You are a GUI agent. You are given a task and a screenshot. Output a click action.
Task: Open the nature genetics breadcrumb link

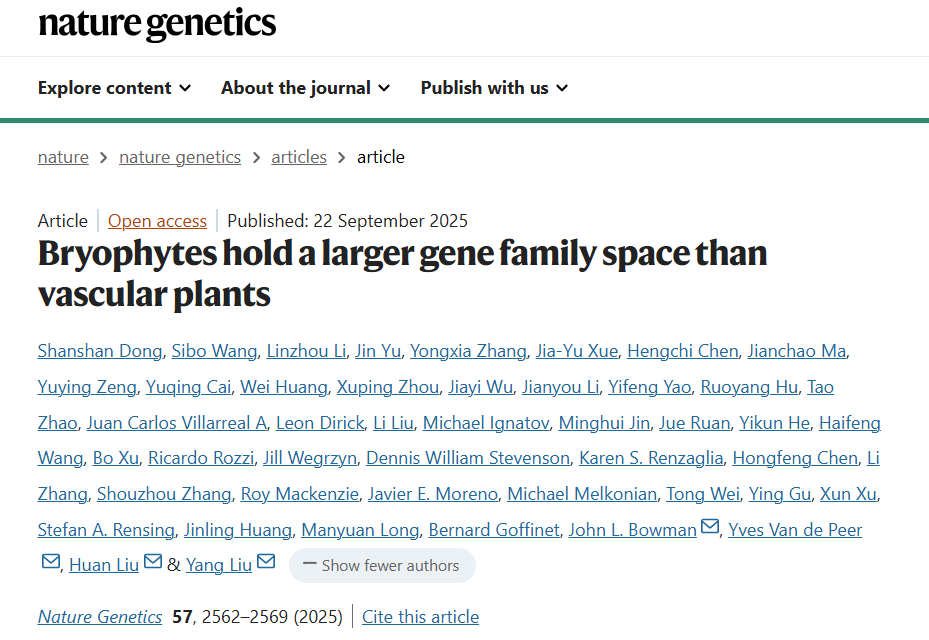coord(180,157)
